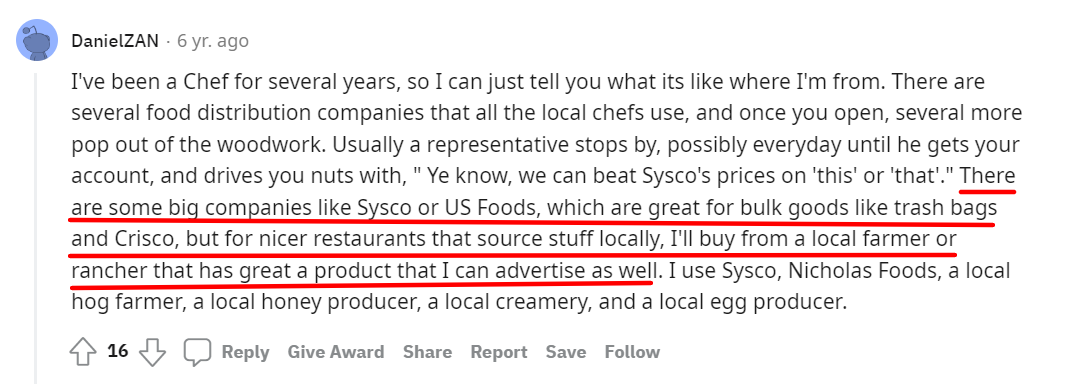
Task: Follow this comment thread
Action: coord(632,353)
